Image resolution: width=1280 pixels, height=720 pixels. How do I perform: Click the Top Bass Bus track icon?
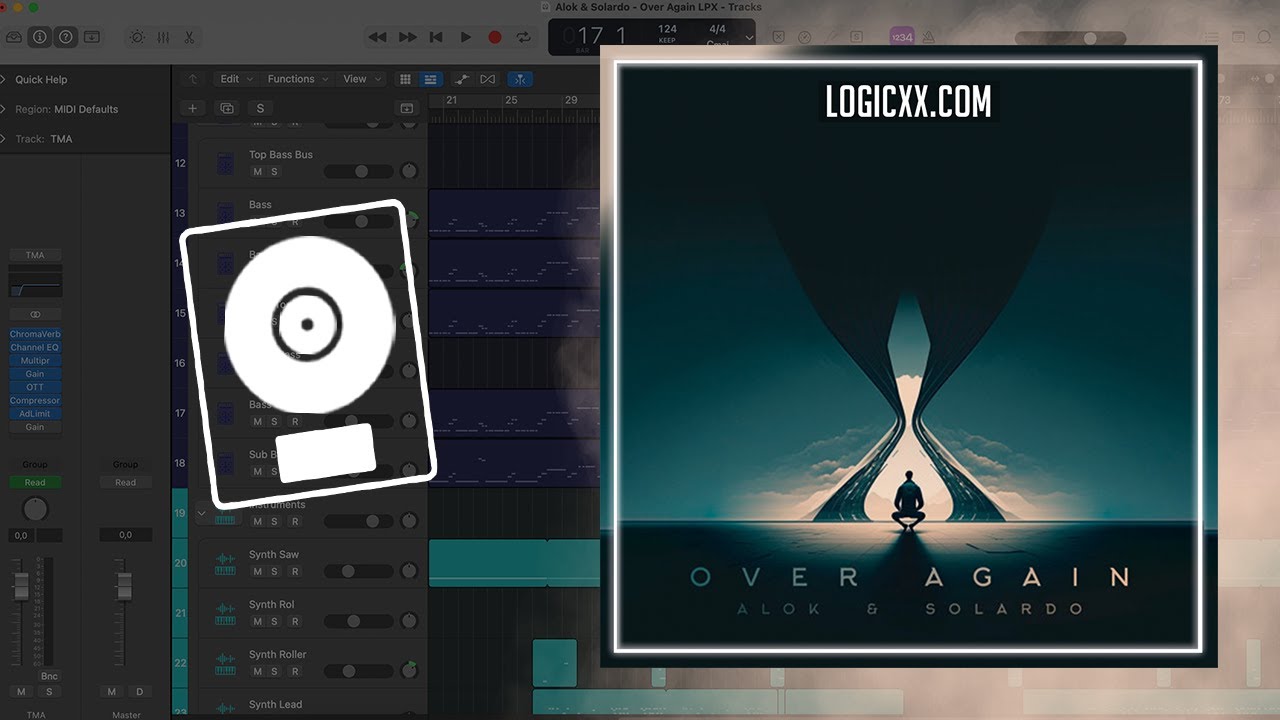226,163
